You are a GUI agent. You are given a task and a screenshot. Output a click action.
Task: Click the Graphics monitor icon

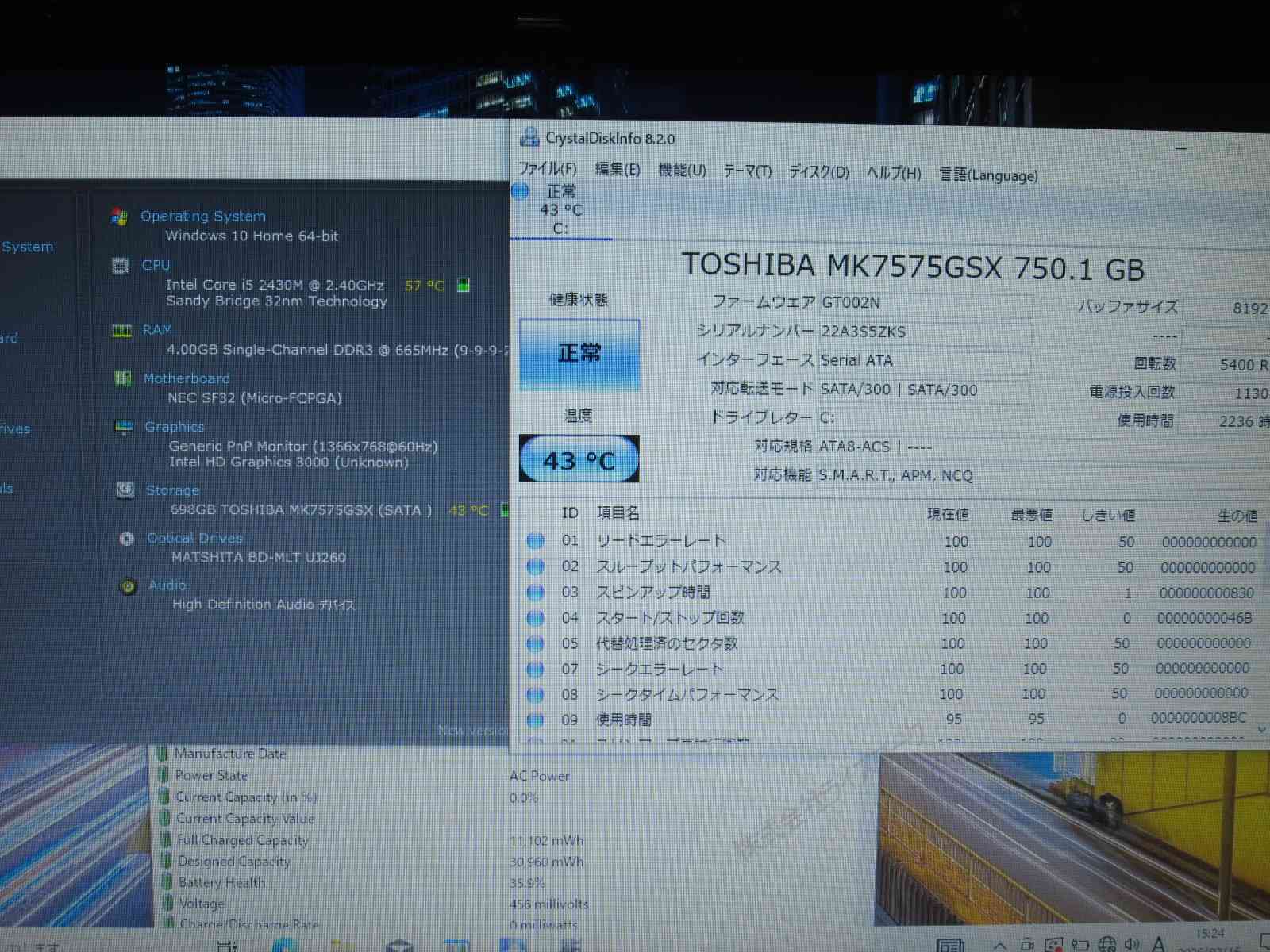coord(124,428)
